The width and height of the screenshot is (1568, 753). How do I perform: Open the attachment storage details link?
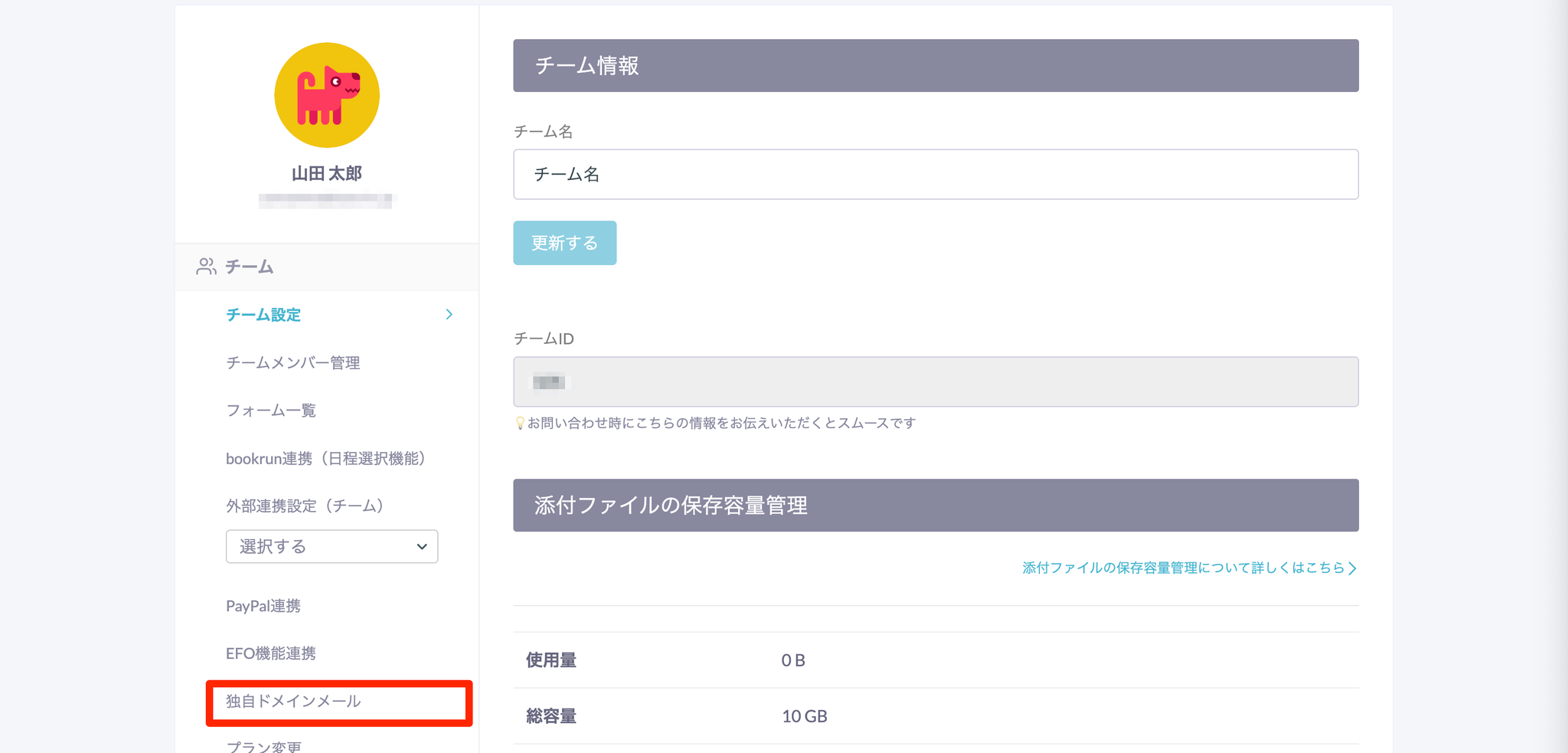(1189, 568)
